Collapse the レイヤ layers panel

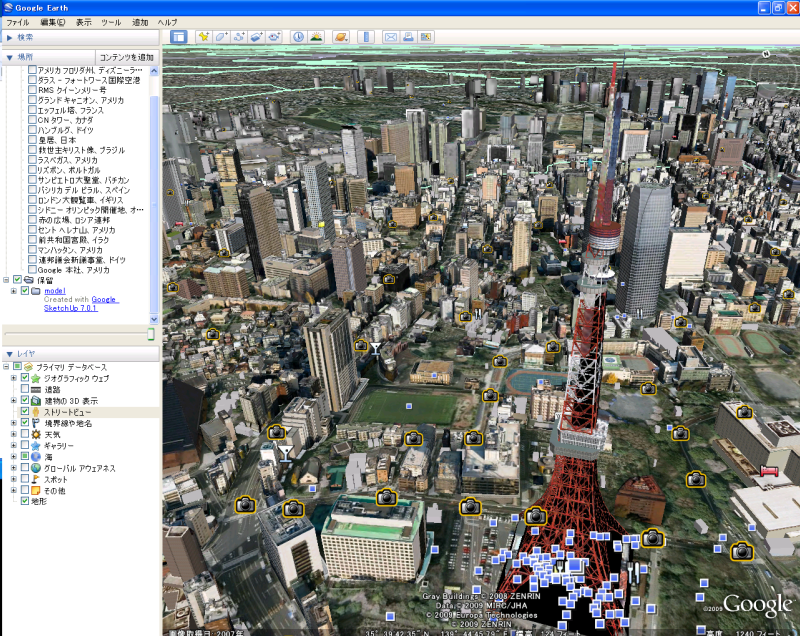[9, 354]
